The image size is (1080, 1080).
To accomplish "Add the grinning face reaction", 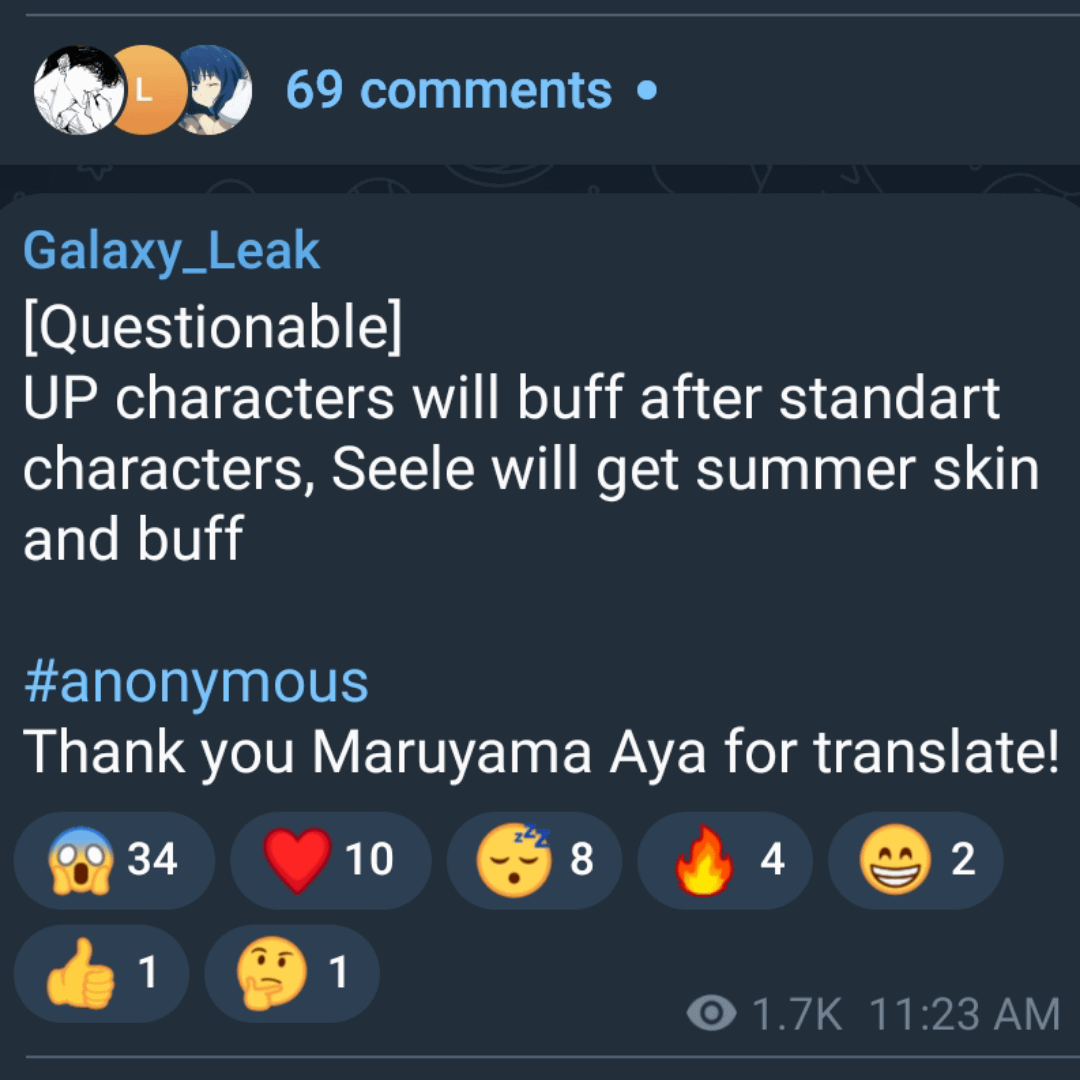I will (915, 860).
